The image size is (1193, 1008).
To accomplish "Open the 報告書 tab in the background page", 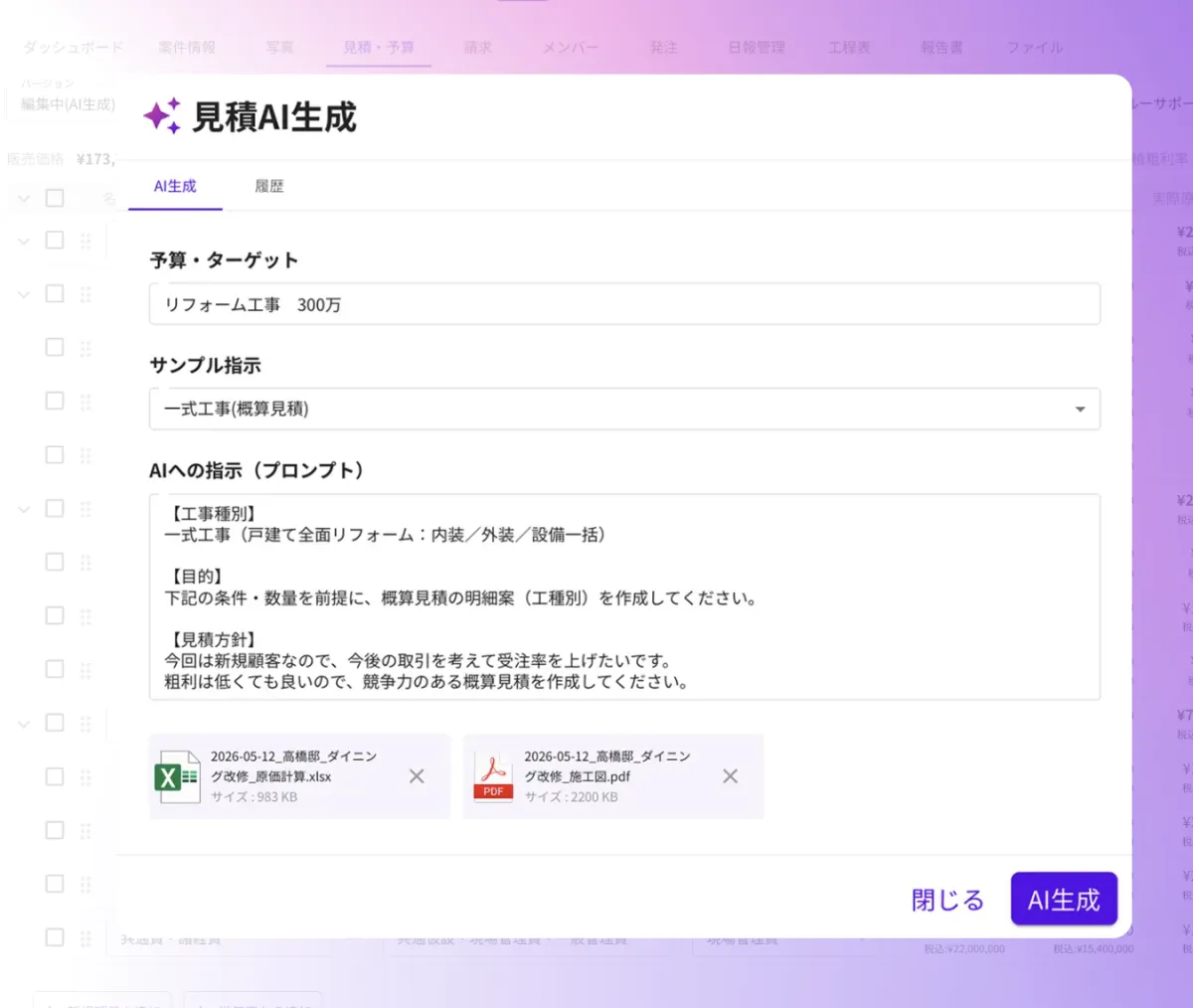I will pos(942,47).
